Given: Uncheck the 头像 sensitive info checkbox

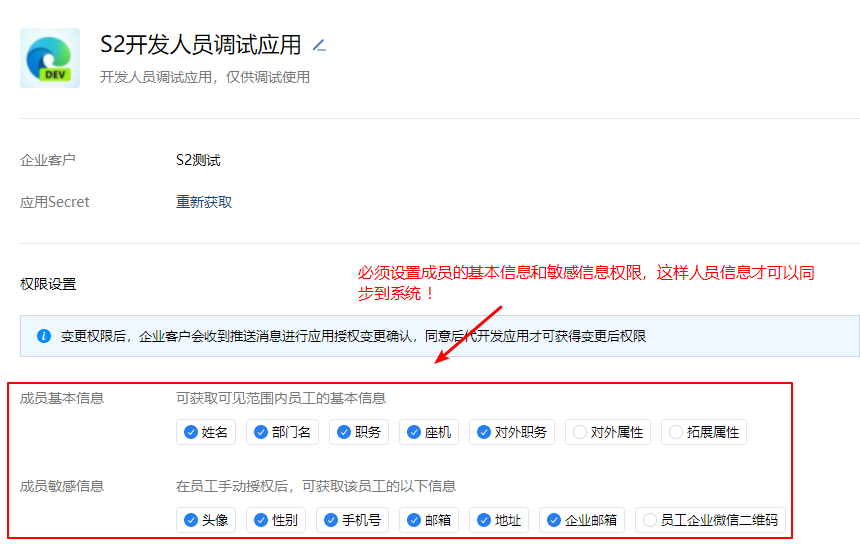Looking at the screenshot, I should pos(190,520).
